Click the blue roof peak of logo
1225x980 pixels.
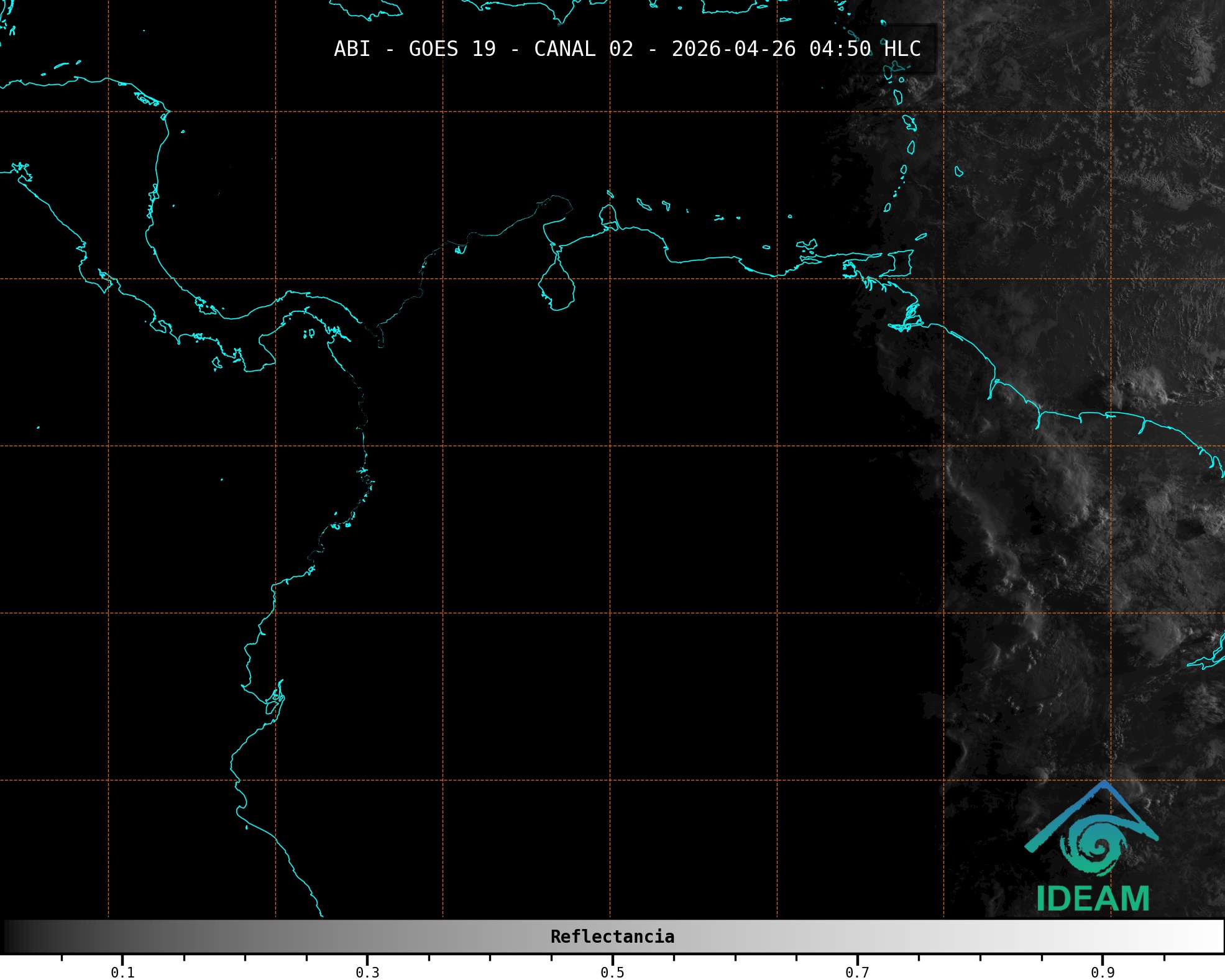point(1104,786)
